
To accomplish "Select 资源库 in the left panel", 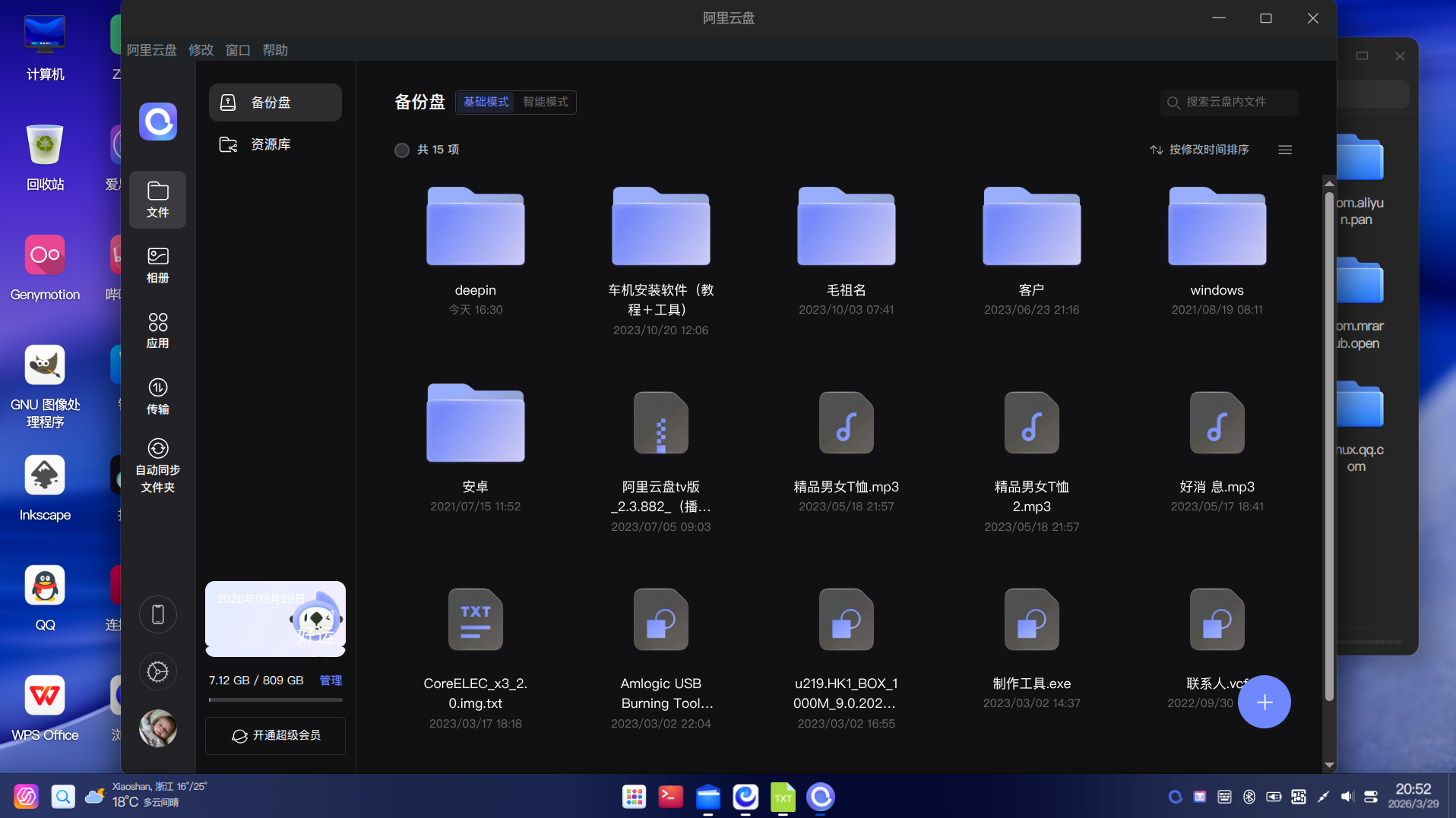I will (275, 144).
